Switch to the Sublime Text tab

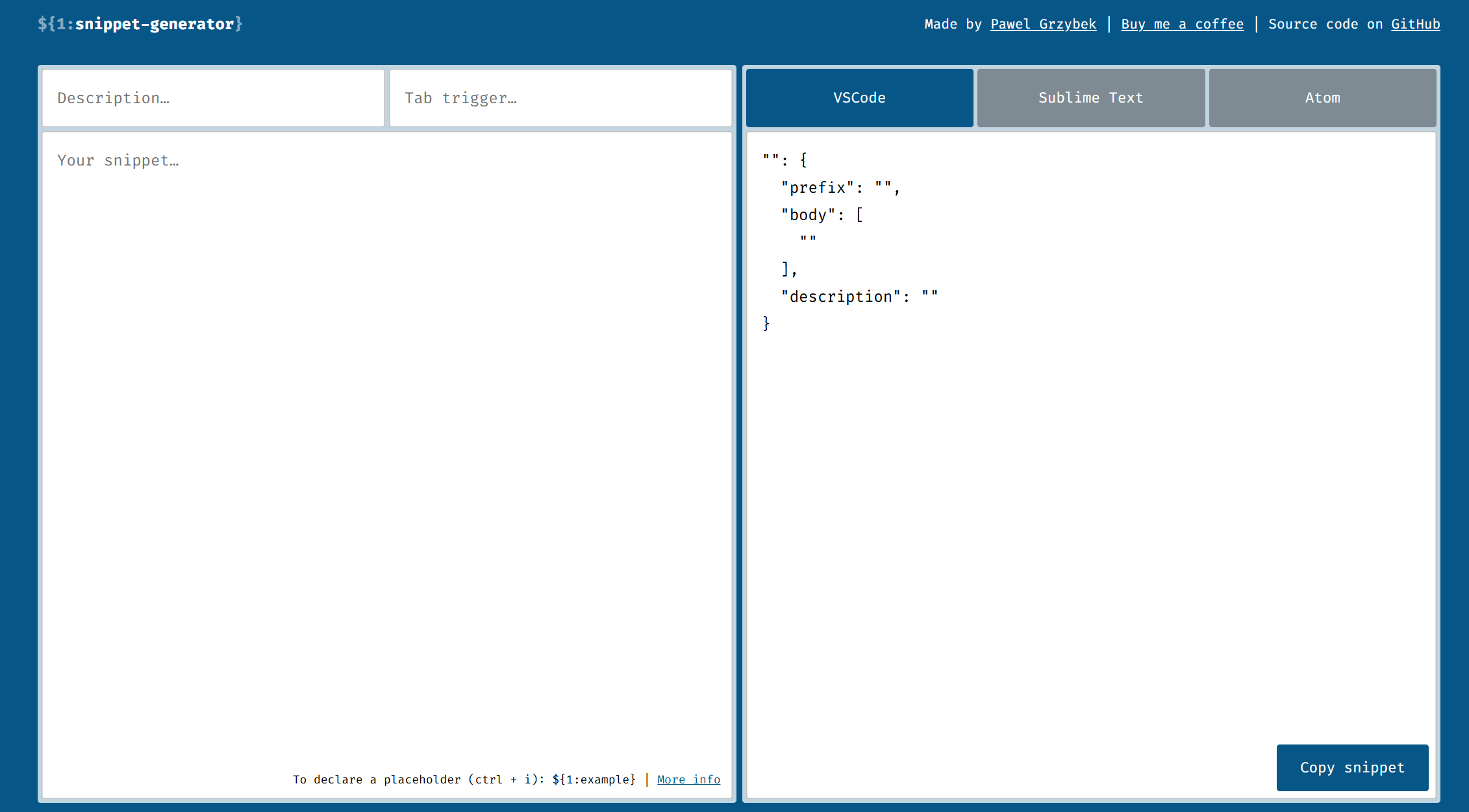[1090, 98]
